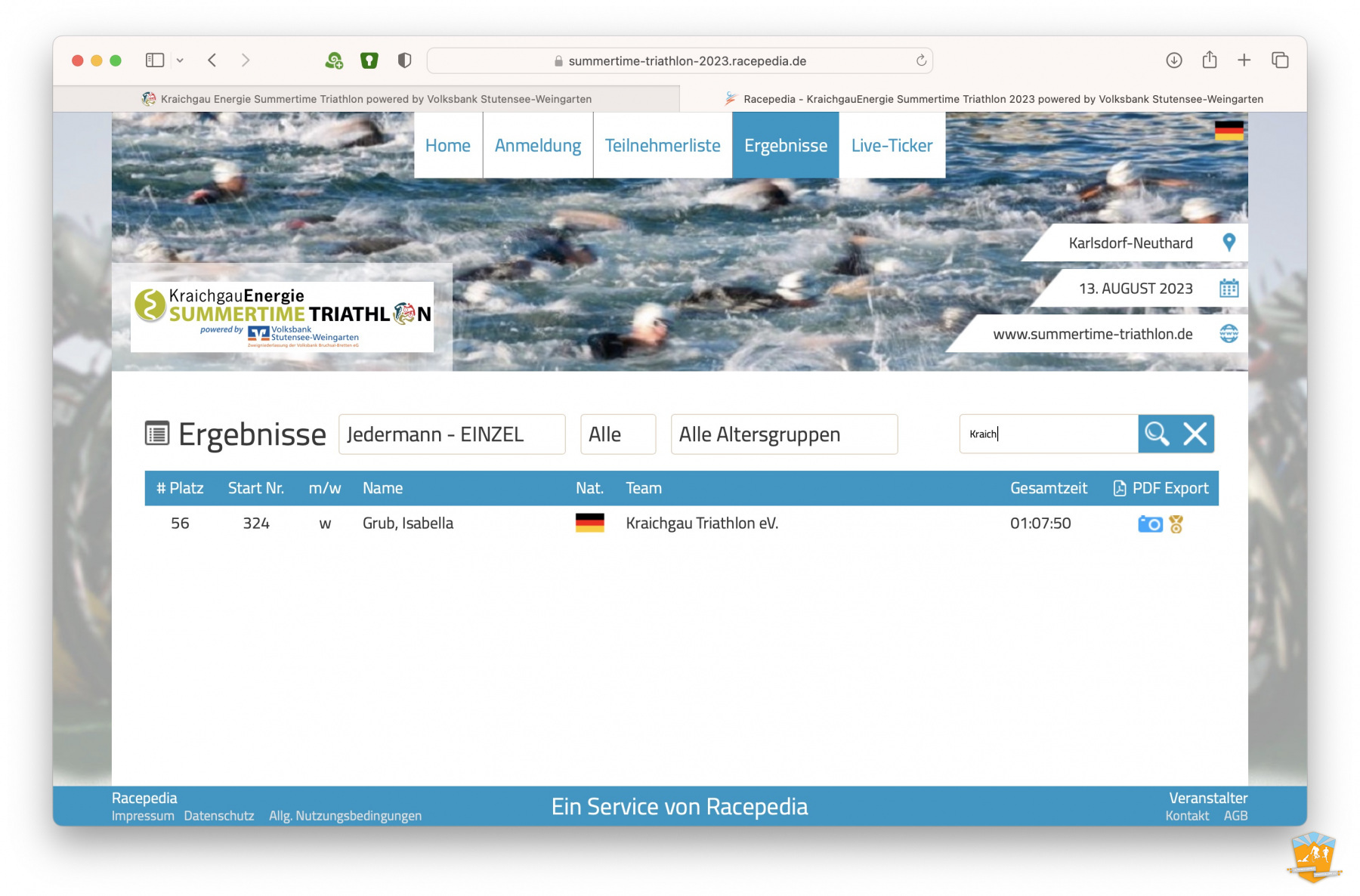The image size is (1360, 896).
Task: Toggle Safari sidebar
Action: (x=155, y=60)
